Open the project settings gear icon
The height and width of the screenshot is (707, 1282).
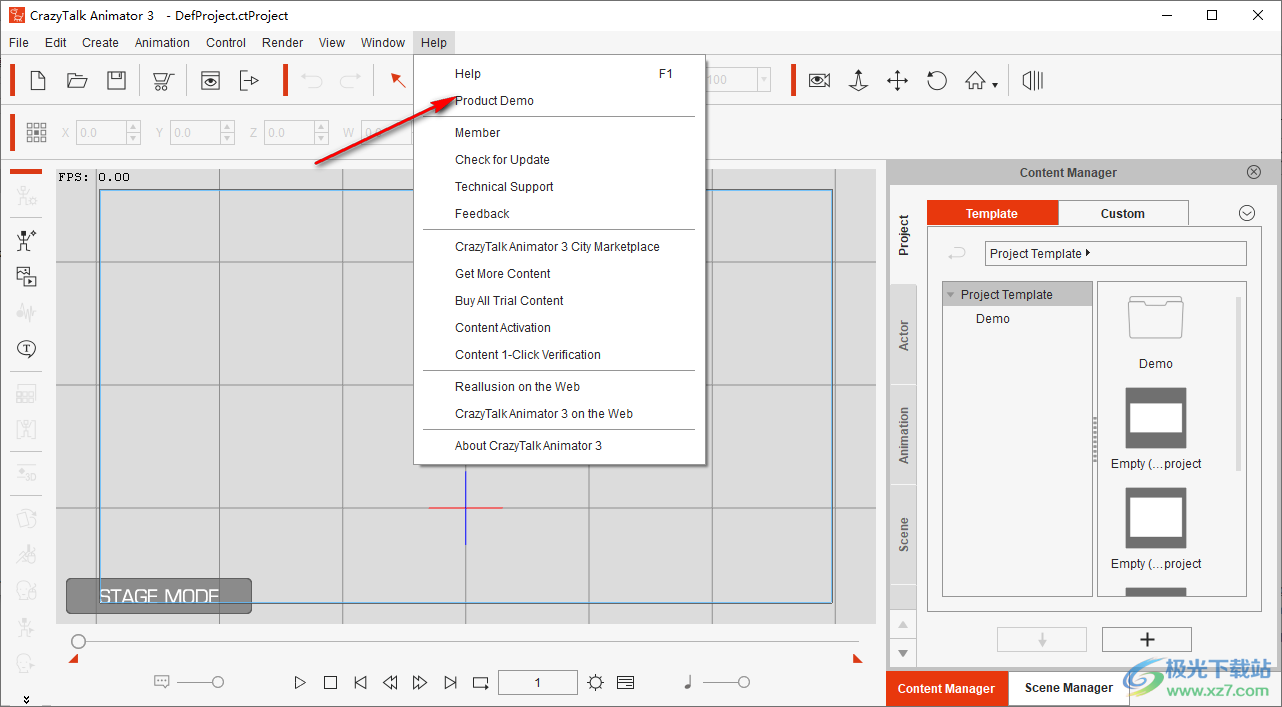click(596, 683)
